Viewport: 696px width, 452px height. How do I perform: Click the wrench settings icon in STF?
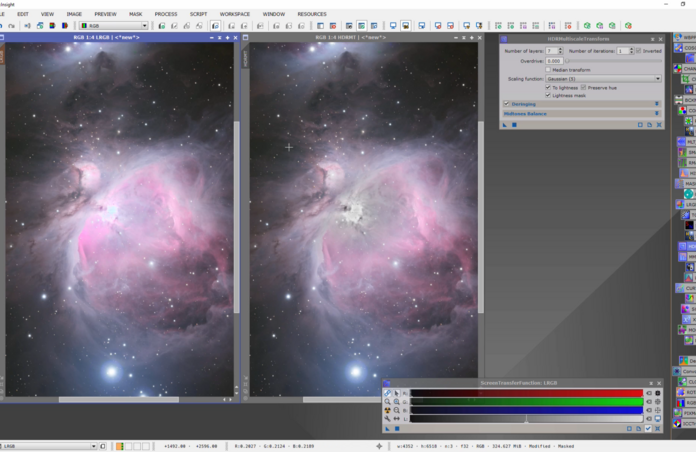tap(388, 418)
